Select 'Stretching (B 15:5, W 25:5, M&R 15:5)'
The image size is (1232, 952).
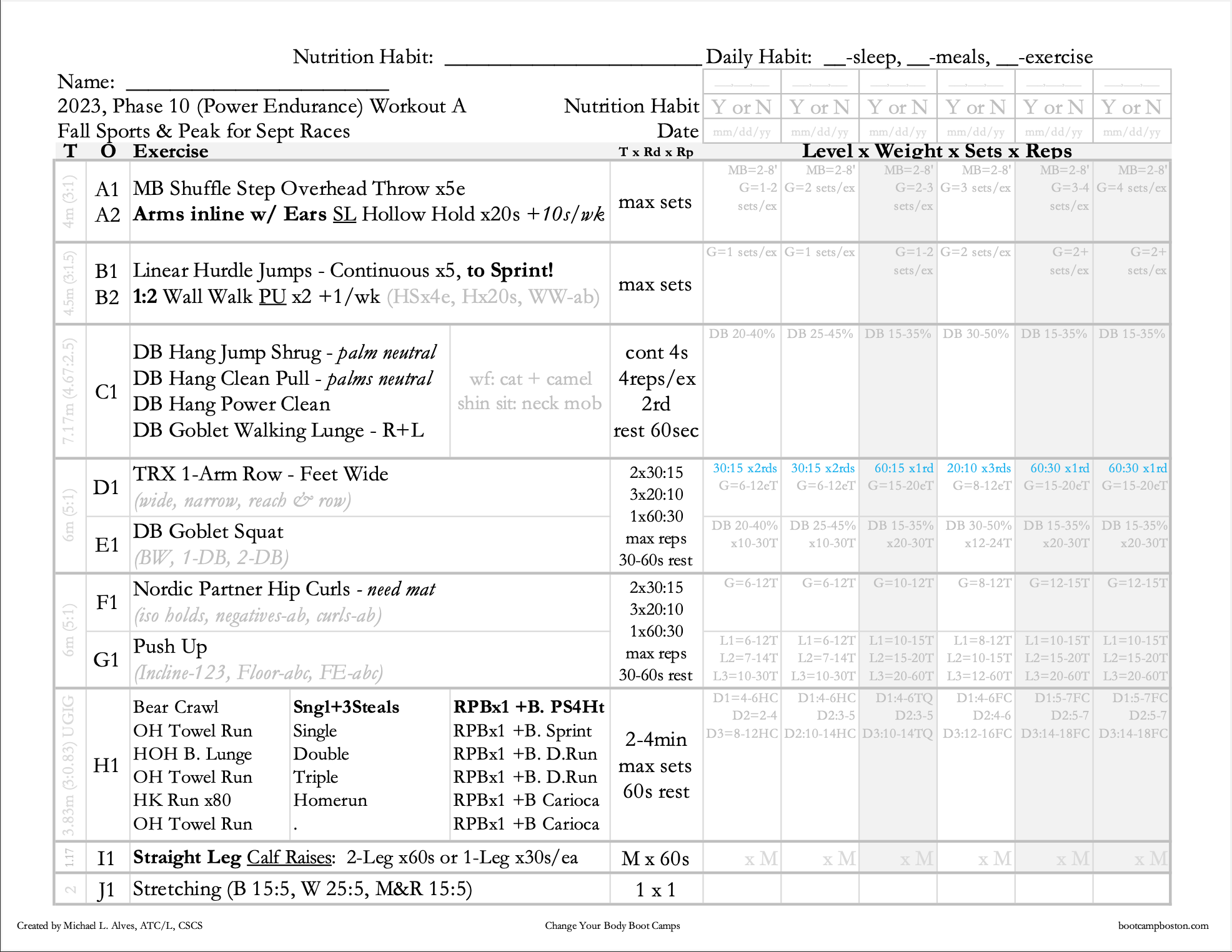pyautogui.click(x=302, y=889)
